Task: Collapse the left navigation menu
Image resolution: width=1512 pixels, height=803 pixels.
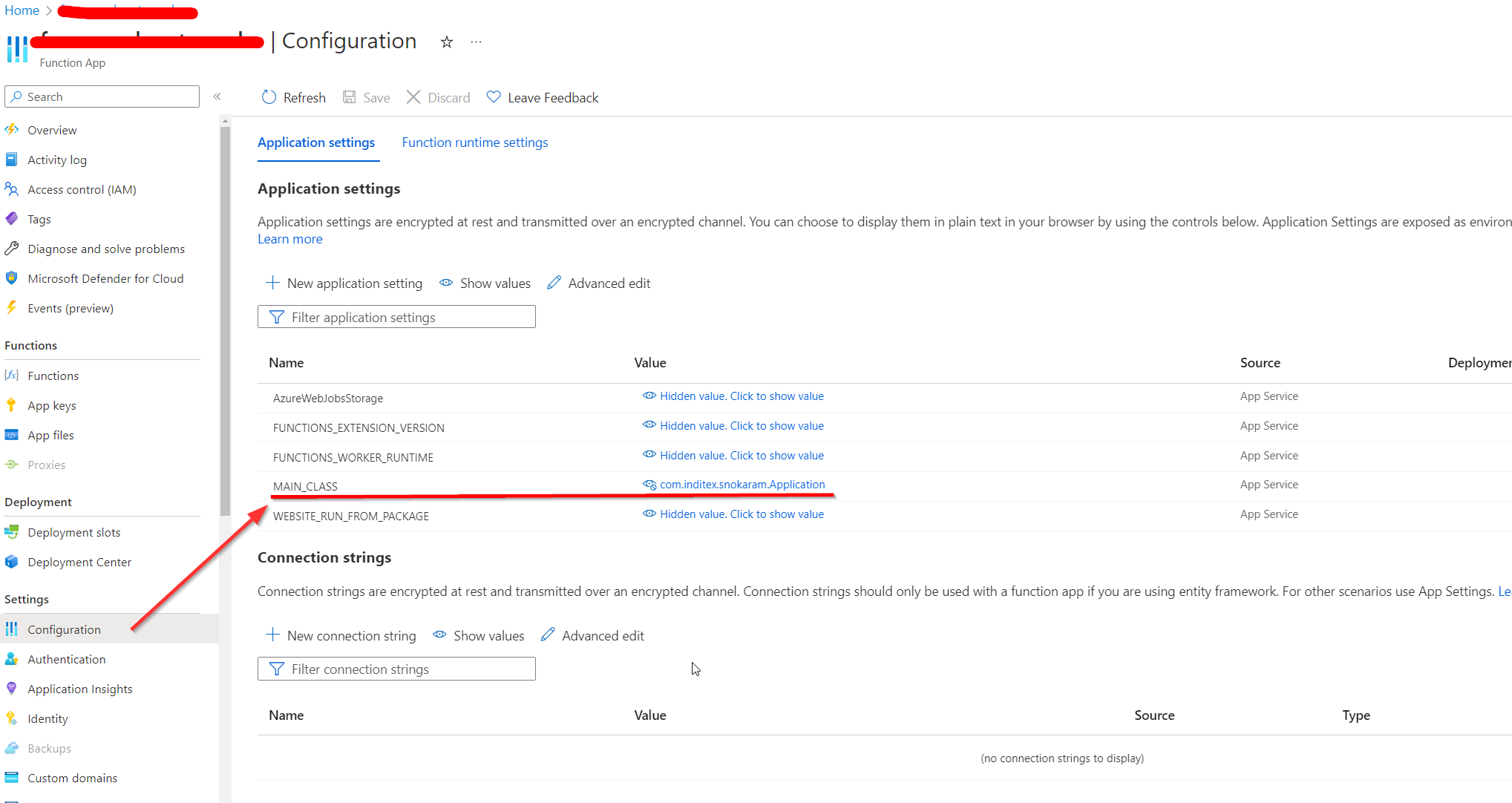Action: (217, 96)
